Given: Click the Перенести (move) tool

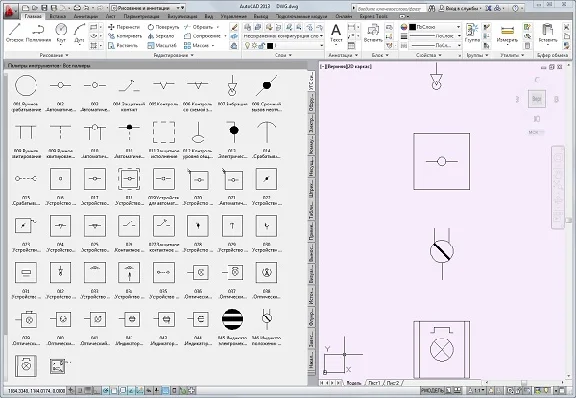Looking at the screenshot, I should point(124,27).
